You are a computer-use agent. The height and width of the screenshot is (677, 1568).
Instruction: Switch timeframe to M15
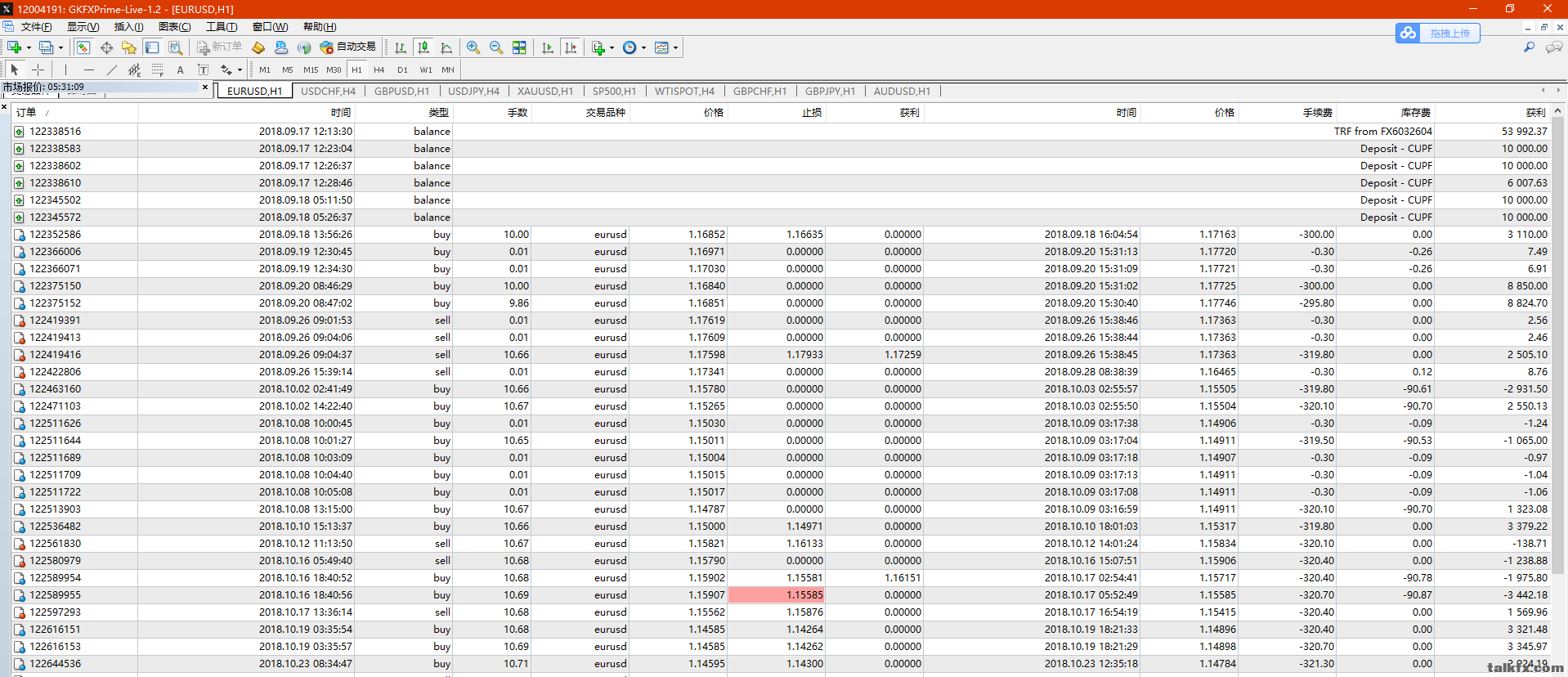[311, 69]
